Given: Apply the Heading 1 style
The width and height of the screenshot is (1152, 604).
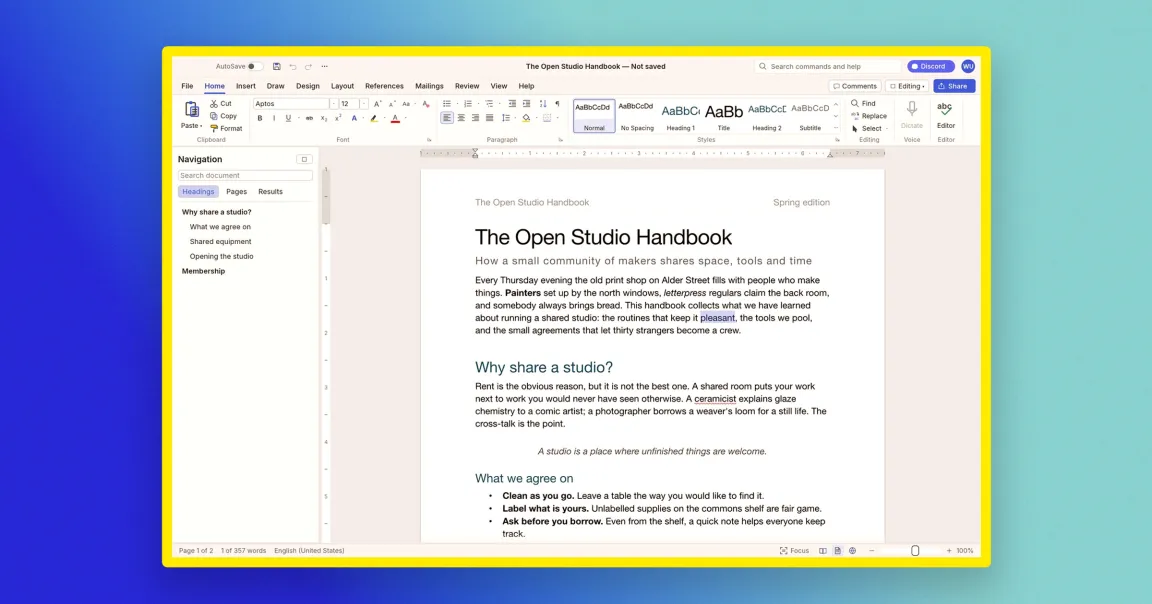Looking at the screenshot, I should pyautogui.click(x=680, y=116).
